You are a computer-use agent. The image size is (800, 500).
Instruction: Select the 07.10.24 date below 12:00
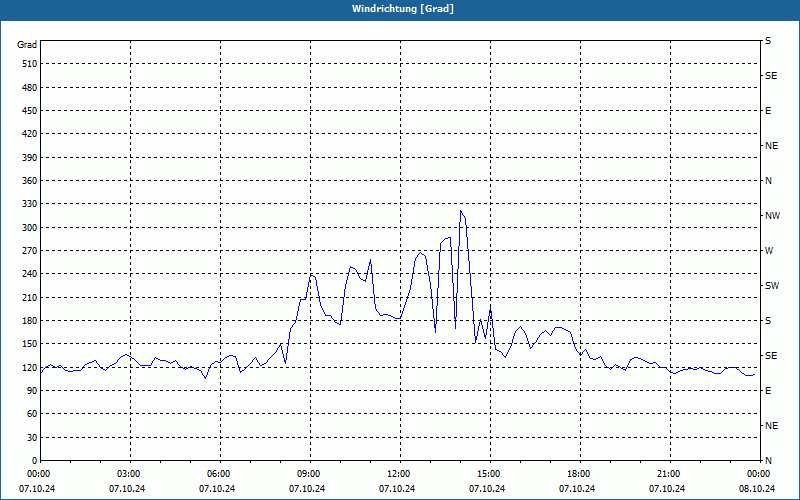pyautogui.click(x=397, y=489)
